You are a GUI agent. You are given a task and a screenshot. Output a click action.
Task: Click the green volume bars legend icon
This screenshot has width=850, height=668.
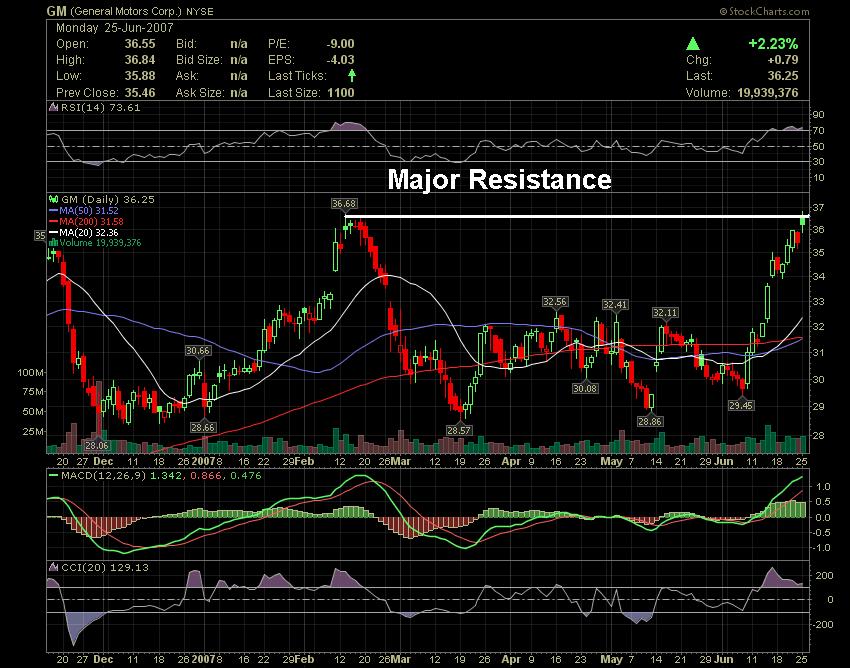tap(54, 242)
